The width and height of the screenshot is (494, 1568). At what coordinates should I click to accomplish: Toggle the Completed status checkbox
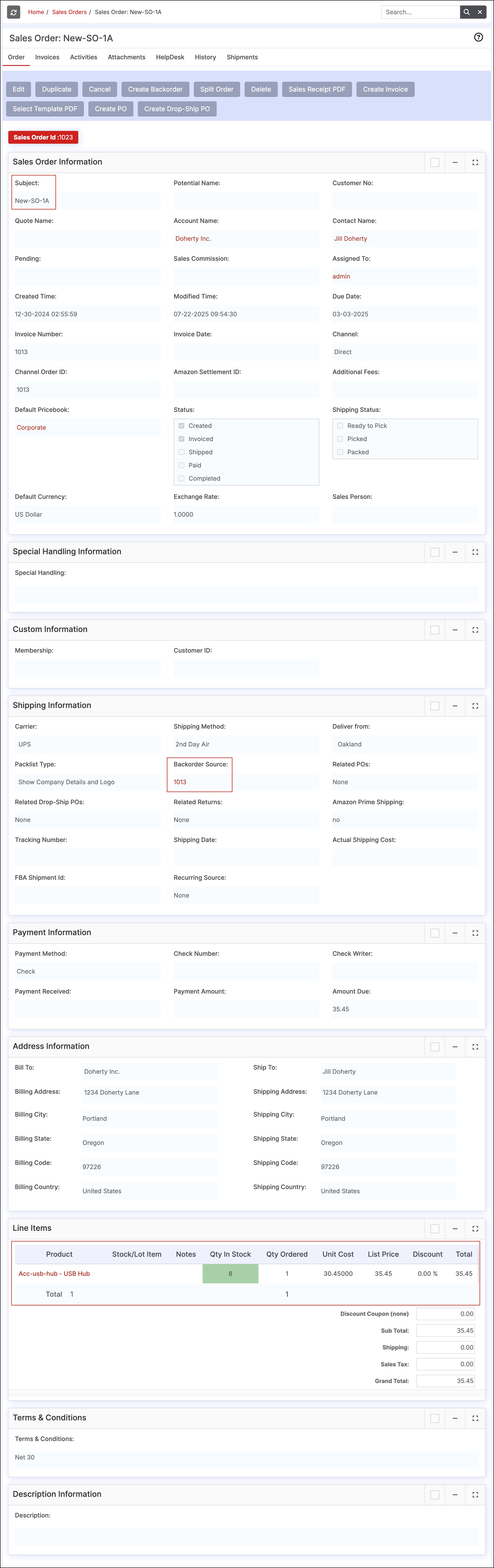[182, 478]
